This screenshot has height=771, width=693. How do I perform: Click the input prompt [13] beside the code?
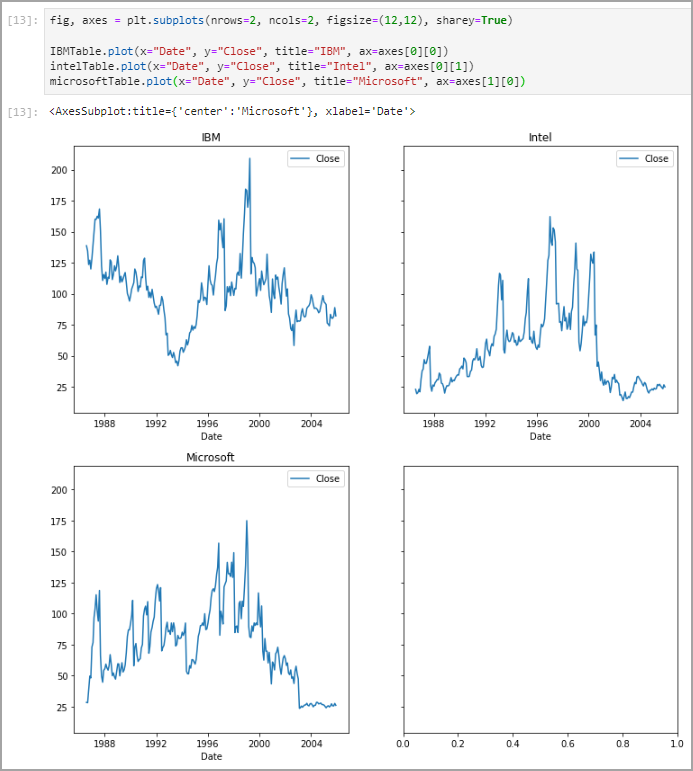click(23, 21)
